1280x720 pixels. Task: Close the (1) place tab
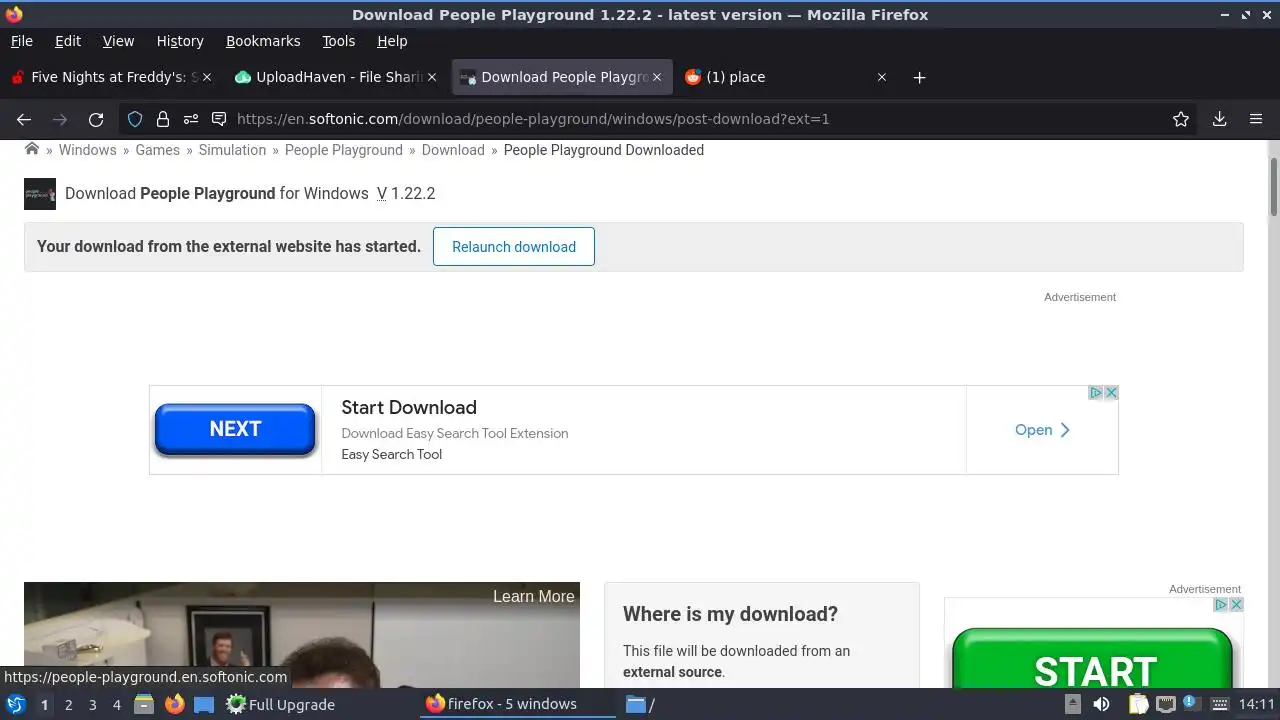click(x=882, y=77)
